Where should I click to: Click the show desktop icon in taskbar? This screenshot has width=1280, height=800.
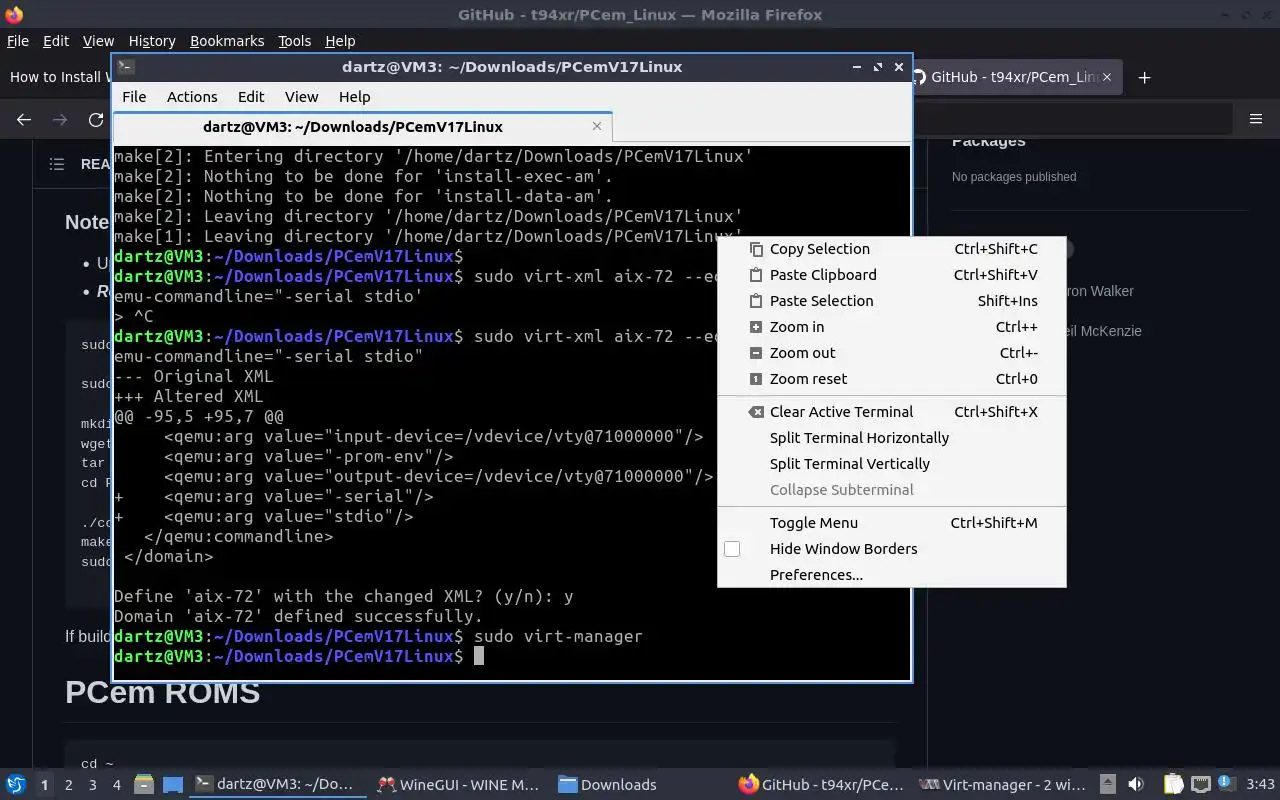click(172, 785)
